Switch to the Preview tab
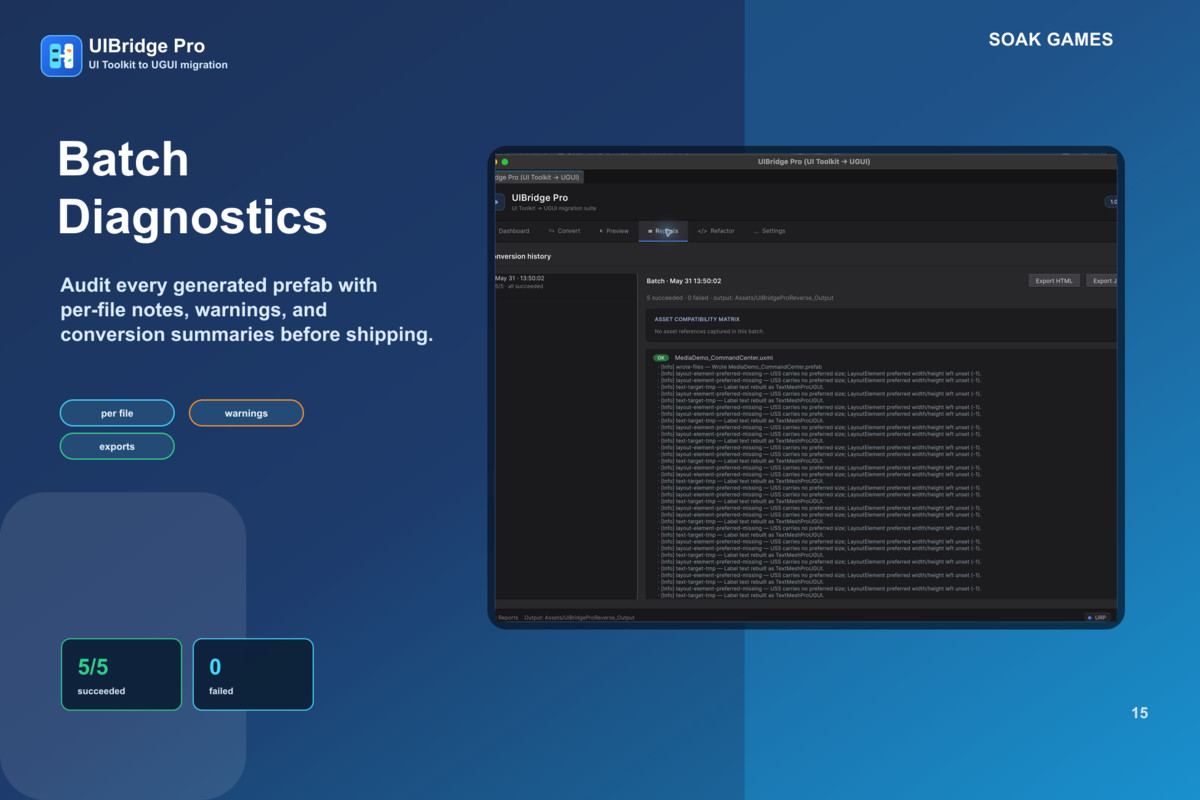Image resolution: width=1200 pixels, height=800 pixels. [x=614, y=231]
